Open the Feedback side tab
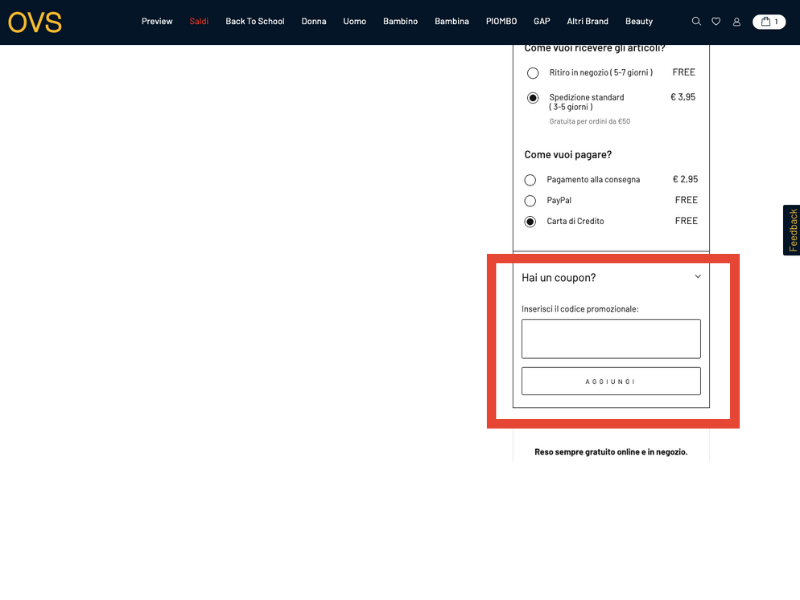 tap(792, 230)
